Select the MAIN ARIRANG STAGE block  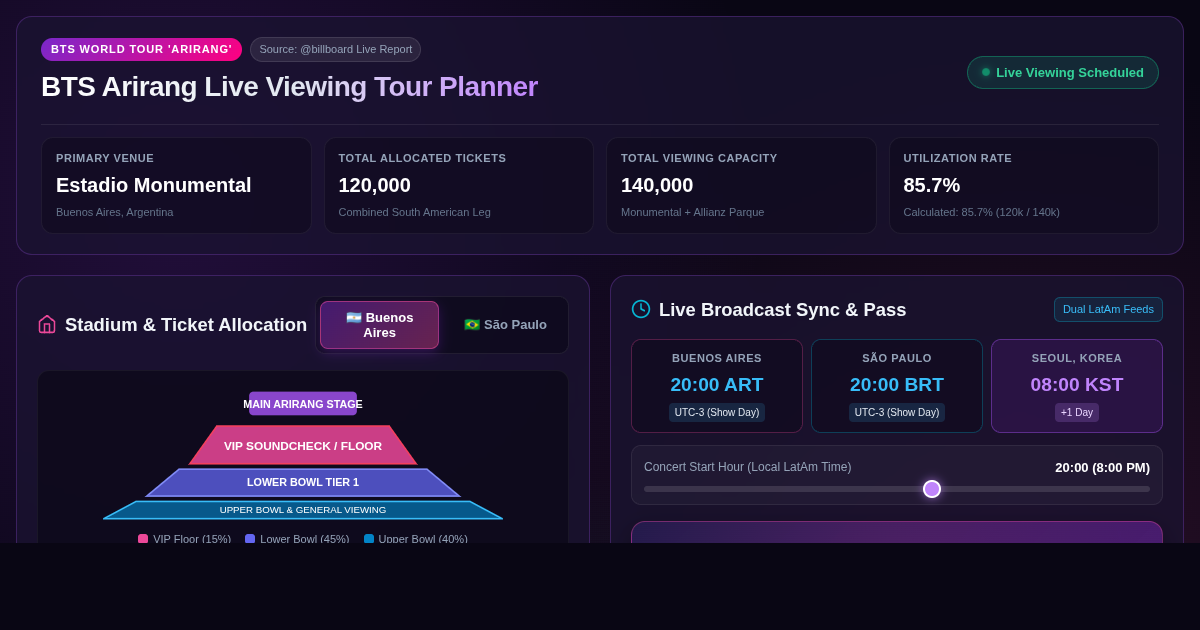[303, 404]
